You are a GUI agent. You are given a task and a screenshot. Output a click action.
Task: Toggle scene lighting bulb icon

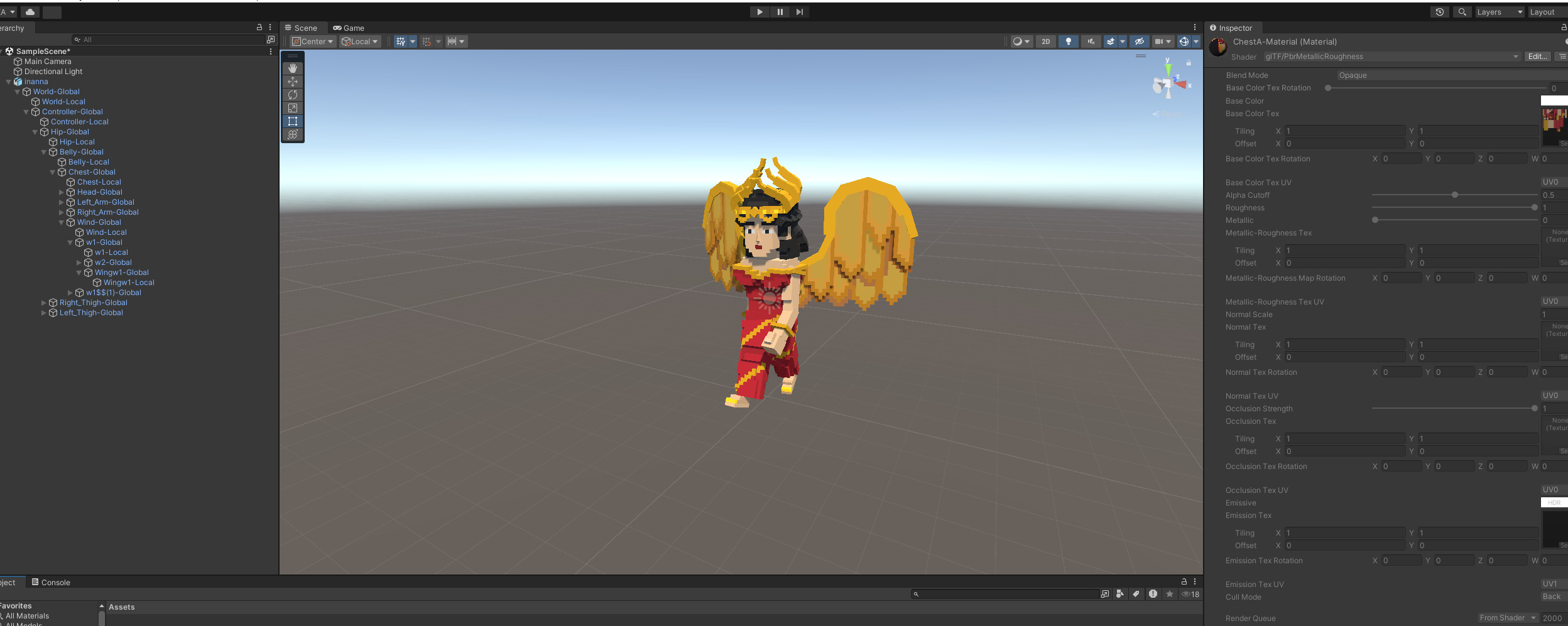tap(1069, 41)
